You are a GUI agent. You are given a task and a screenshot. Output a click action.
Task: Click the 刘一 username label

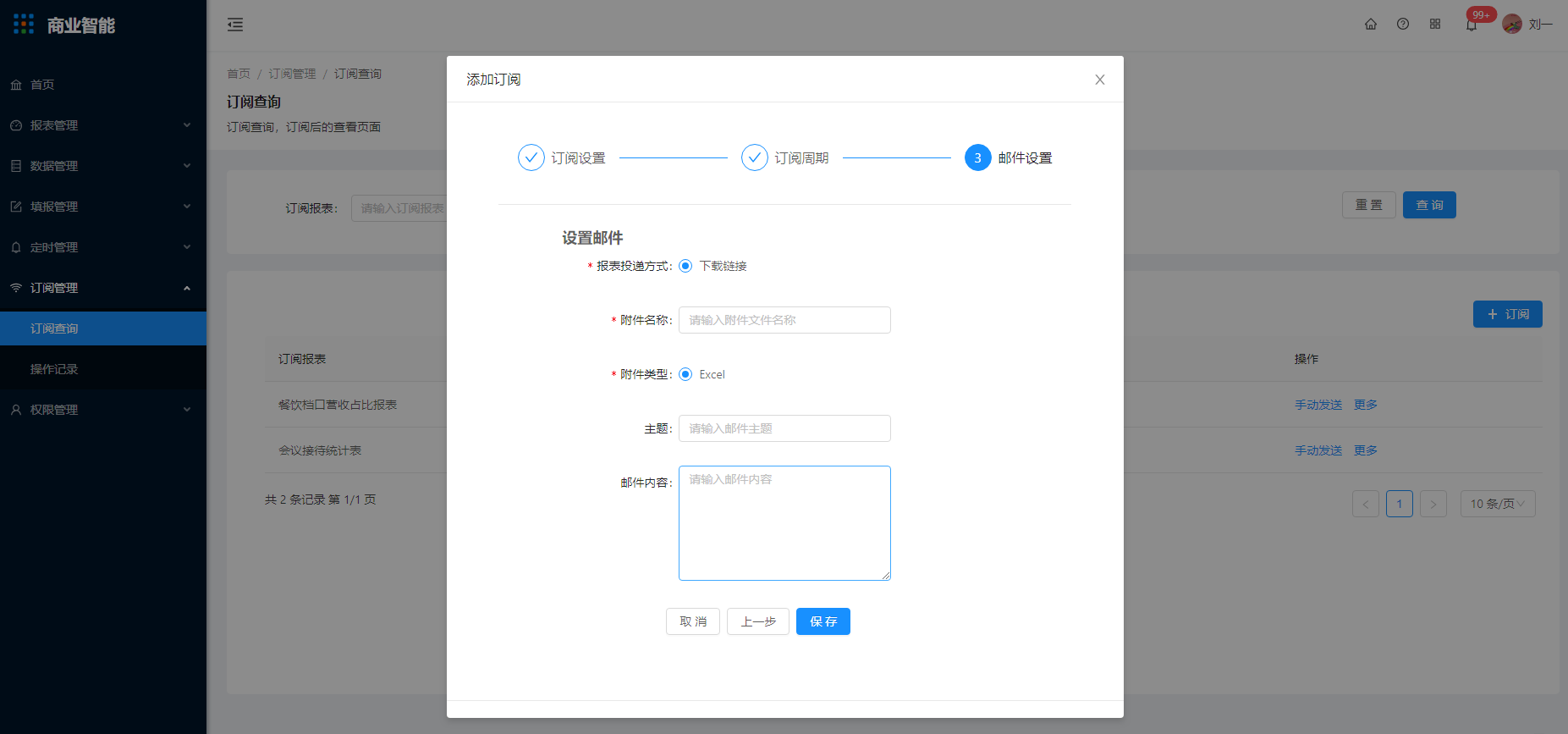(x=1541, y=25)
